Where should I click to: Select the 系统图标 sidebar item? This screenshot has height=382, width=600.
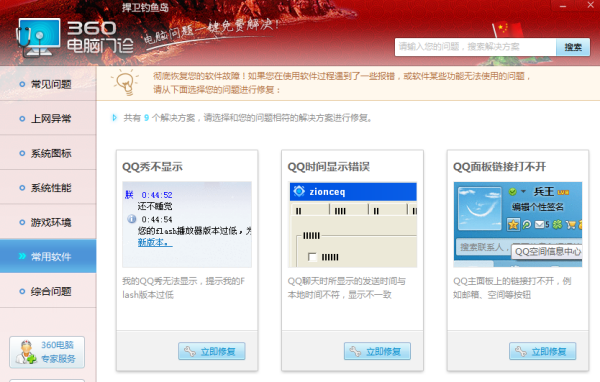(x=48, y=153)
